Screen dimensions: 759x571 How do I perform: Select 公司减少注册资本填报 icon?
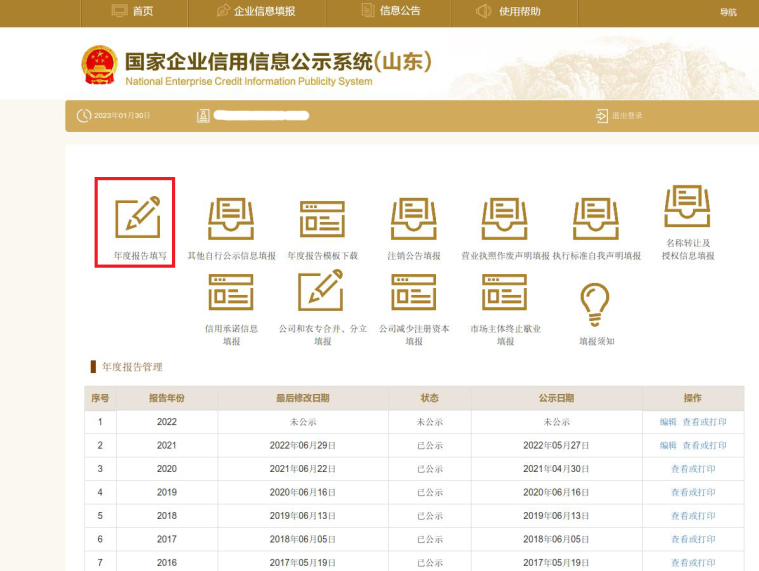point(413,292)
